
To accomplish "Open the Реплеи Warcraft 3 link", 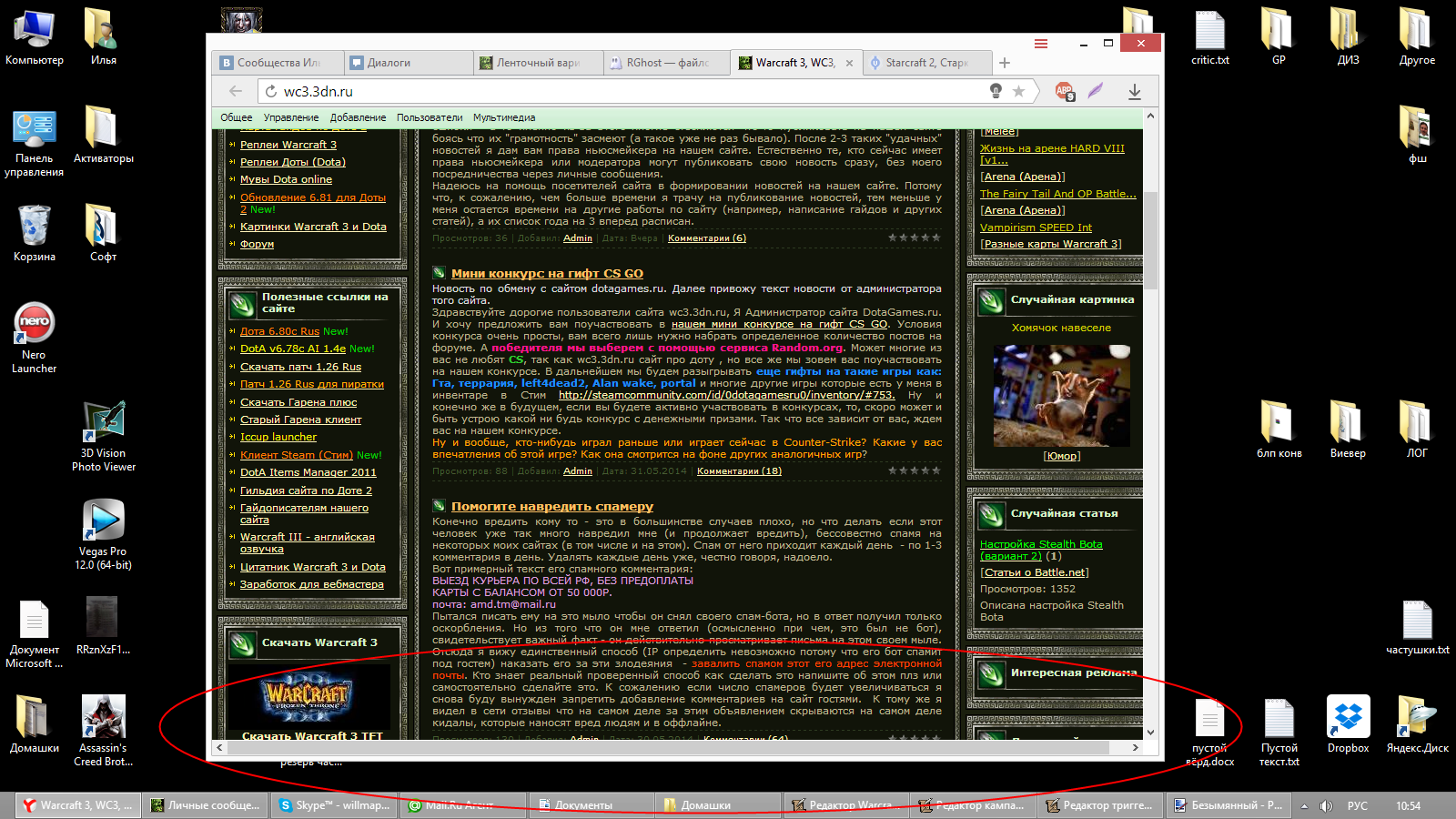I will [x=288, y=145].
